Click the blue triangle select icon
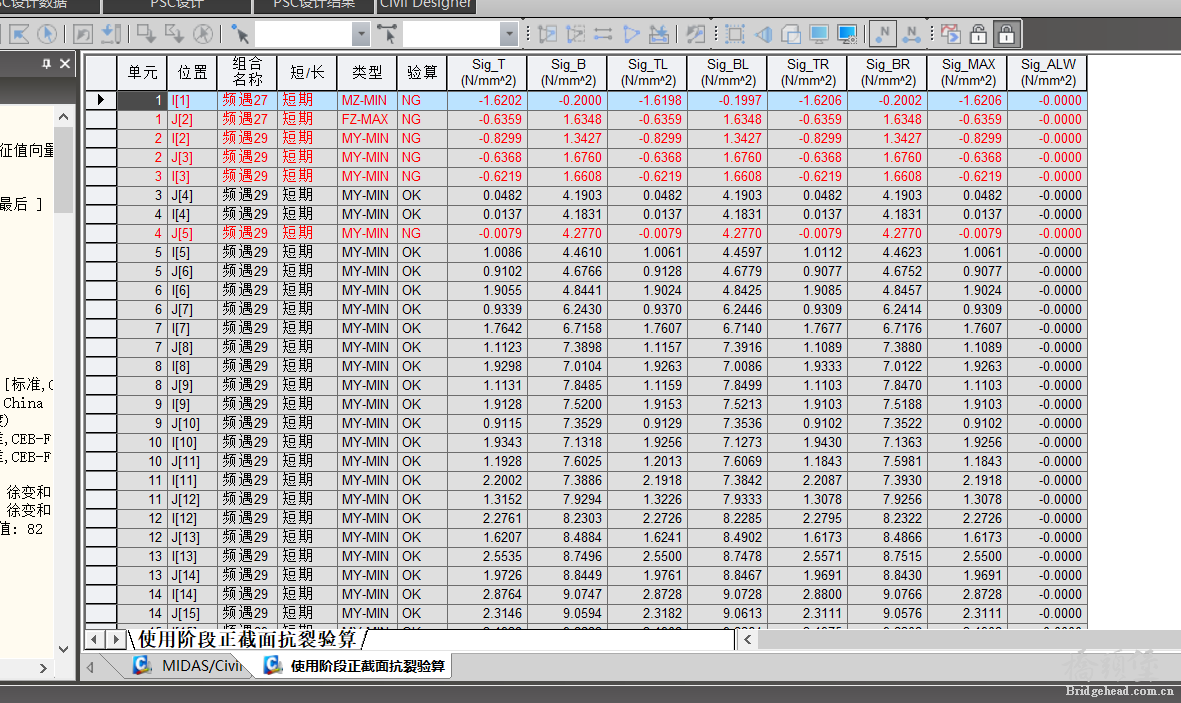 click(x=631, y=34)
